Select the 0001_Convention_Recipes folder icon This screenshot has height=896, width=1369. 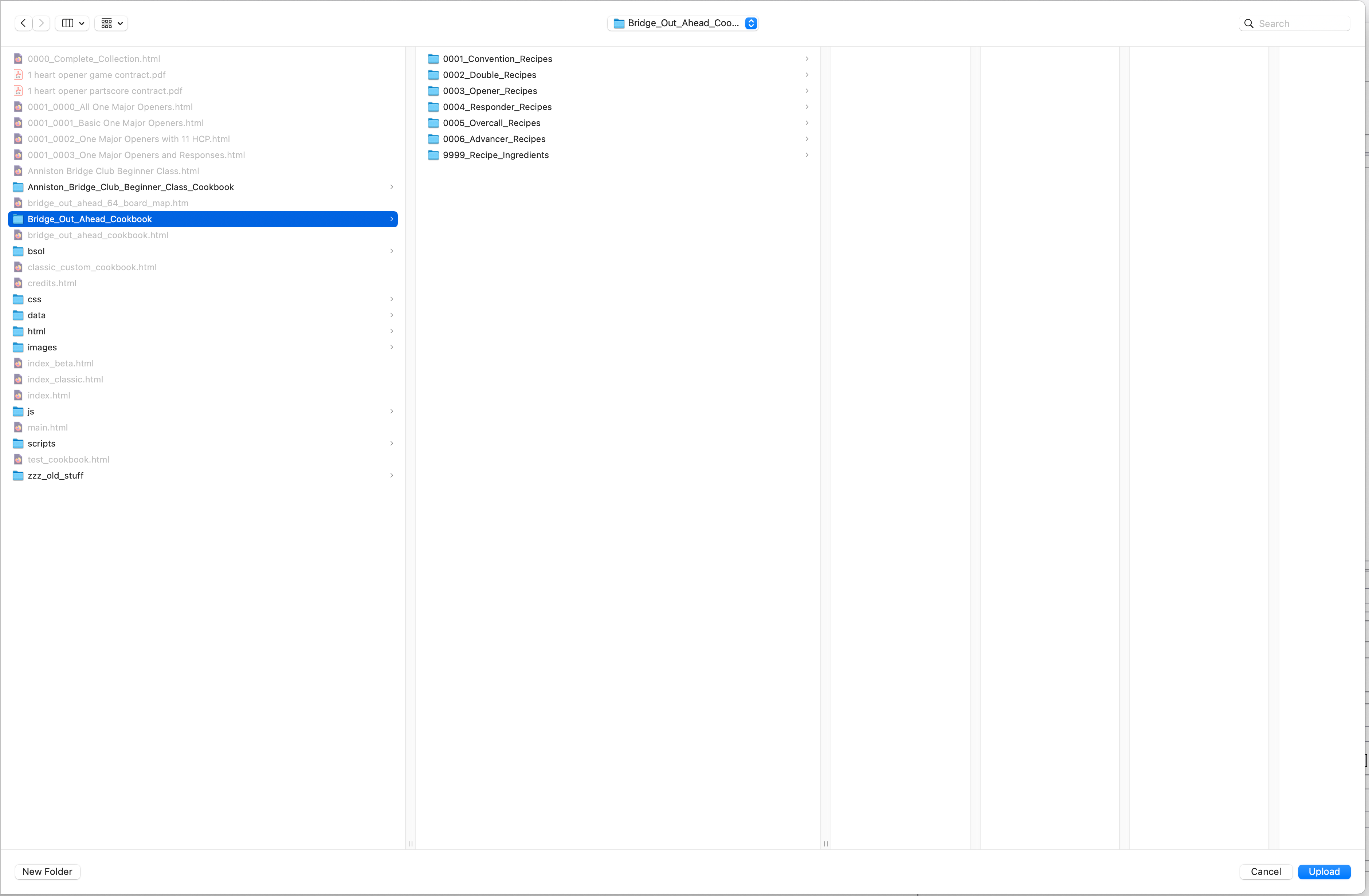point(434,59)
